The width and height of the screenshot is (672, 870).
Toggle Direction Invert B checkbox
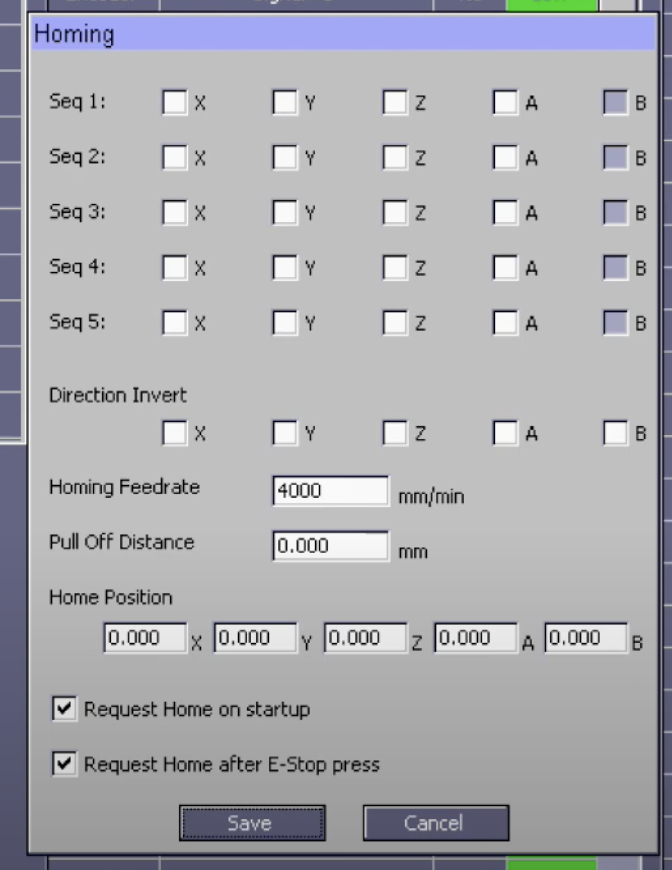[x=615, y=433]
